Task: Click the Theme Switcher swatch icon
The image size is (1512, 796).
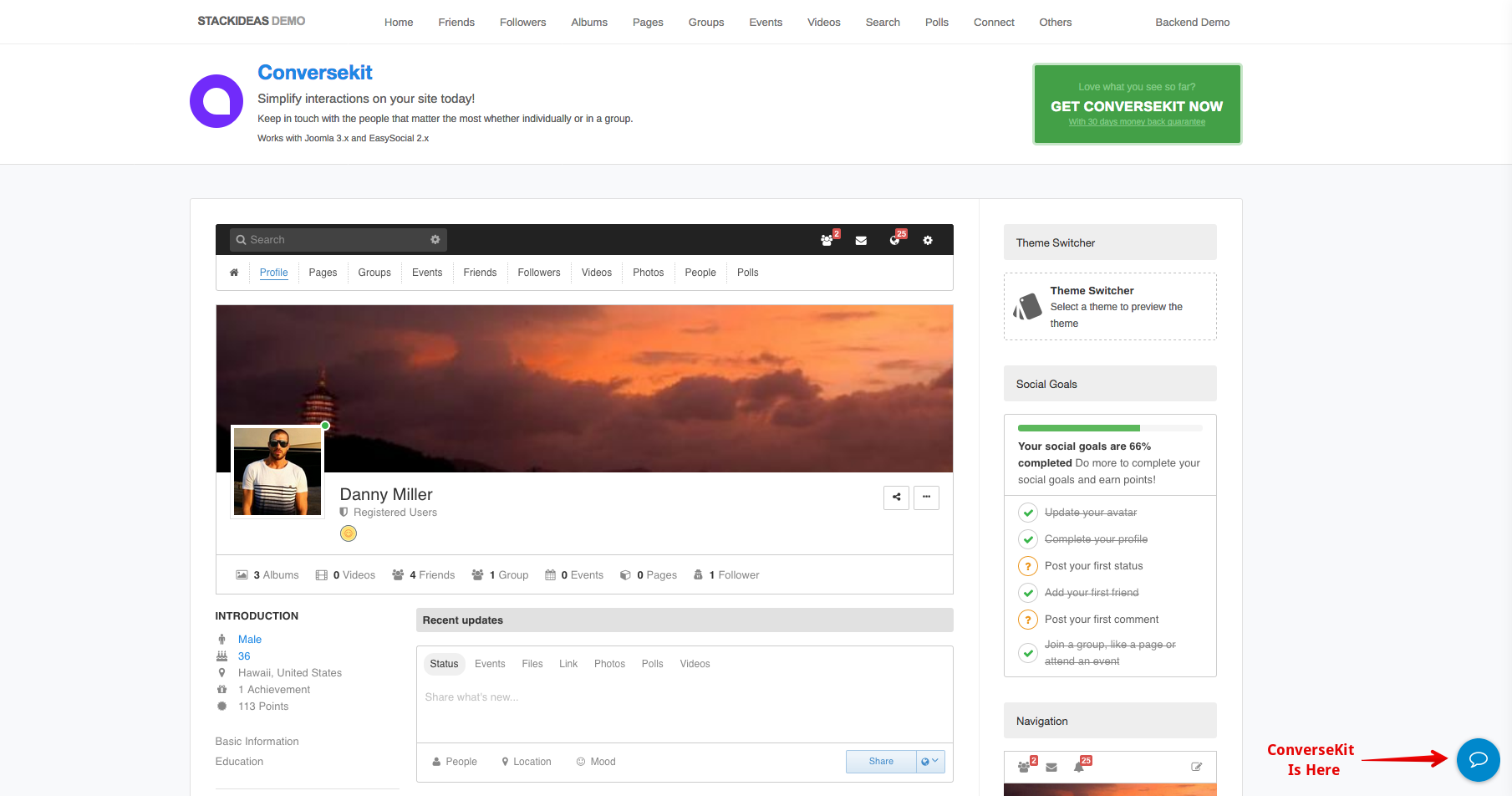Action: (1027, 307)
